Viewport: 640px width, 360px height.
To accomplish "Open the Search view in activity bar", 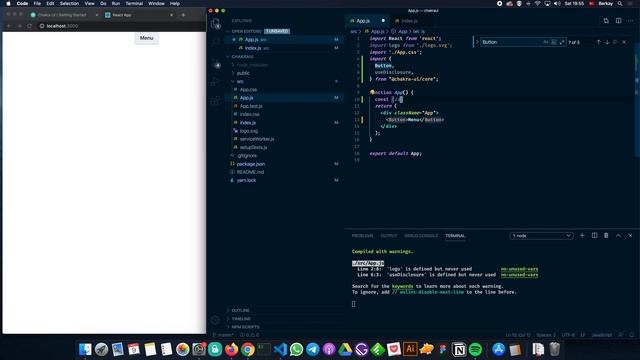I will [x=216, y=41].
